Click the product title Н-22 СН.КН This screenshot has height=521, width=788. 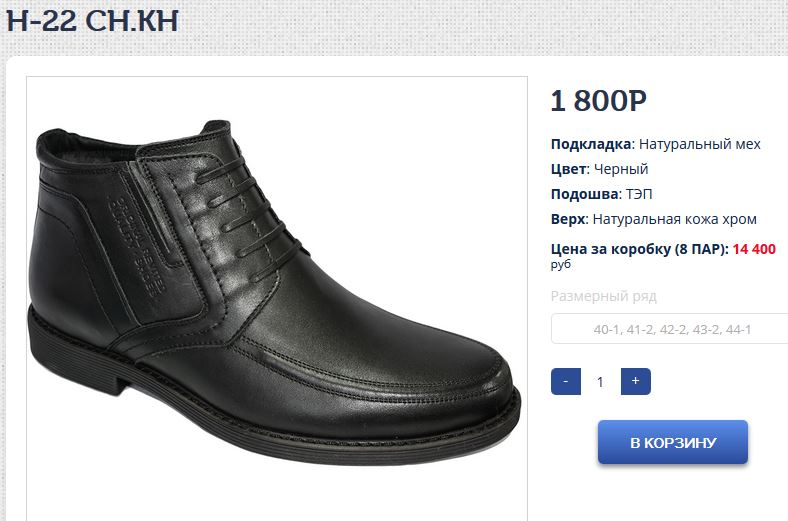[92, 22]
